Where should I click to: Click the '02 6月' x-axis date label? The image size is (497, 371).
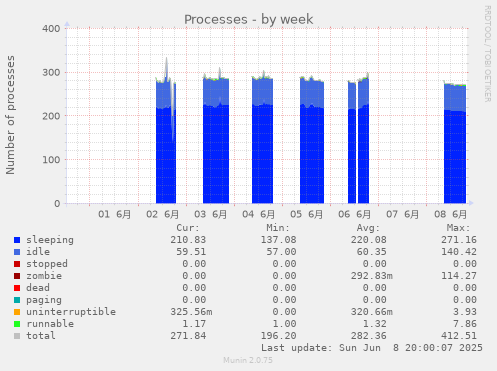(162, 214)
